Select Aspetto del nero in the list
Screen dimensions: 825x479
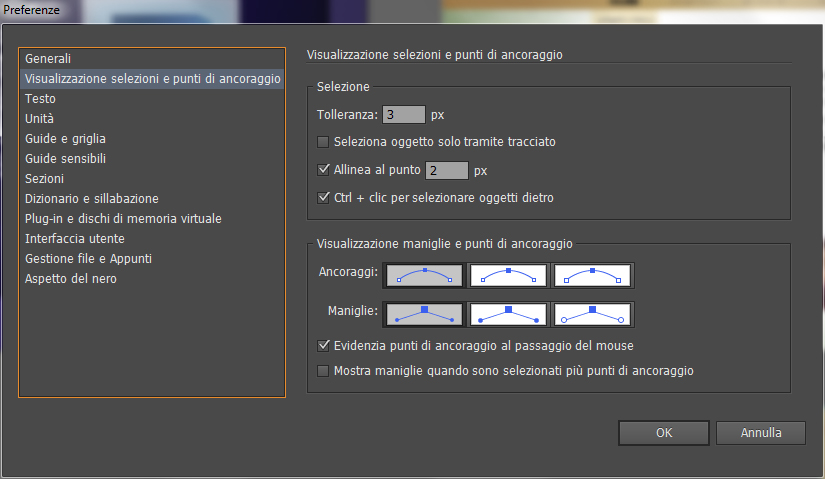point(71,279)
